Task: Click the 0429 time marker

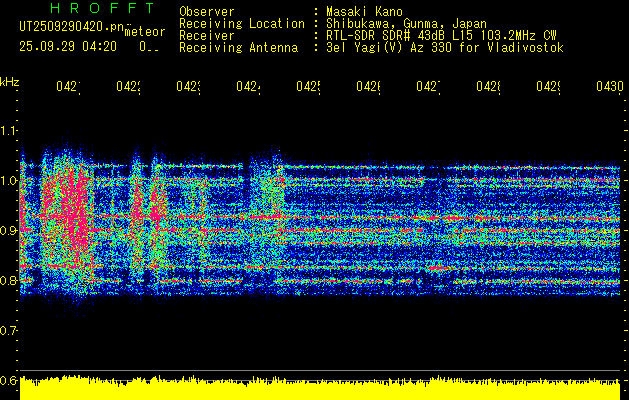Action: [549, 87]
